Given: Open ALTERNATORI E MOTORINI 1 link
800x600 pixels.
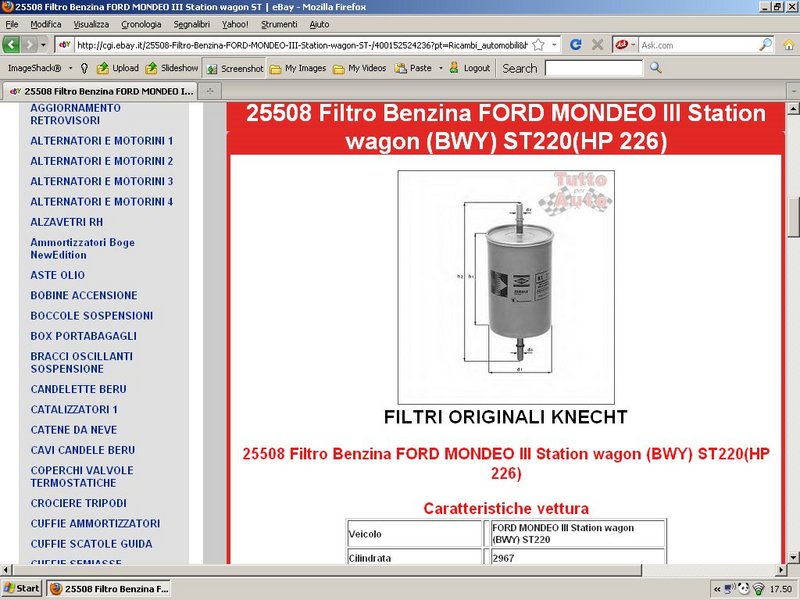Looking at the screenshot, I should tap(102, 141).
